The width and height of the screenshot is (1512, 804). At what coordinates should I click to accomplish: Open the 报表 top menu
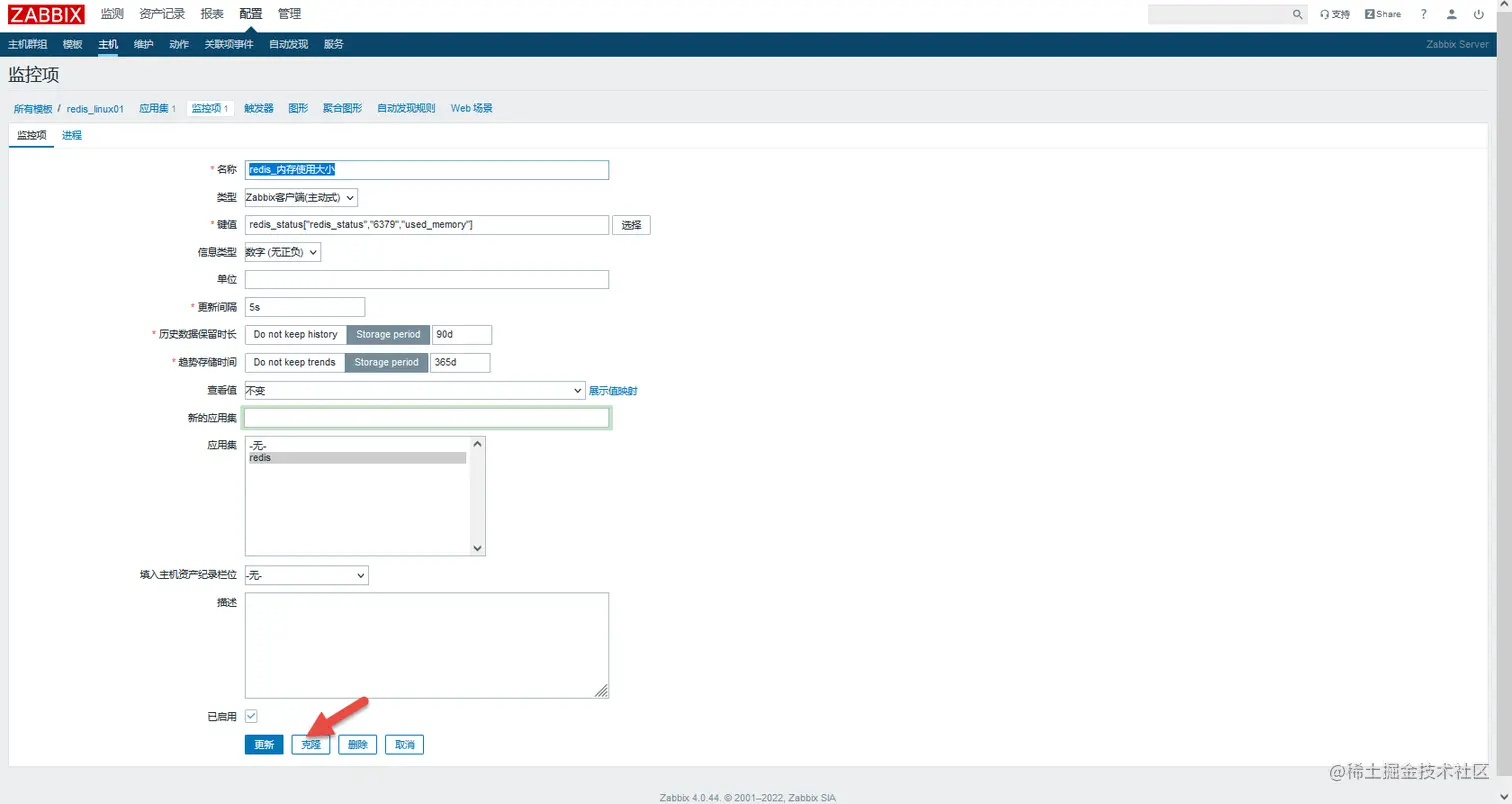pos(212,14)
